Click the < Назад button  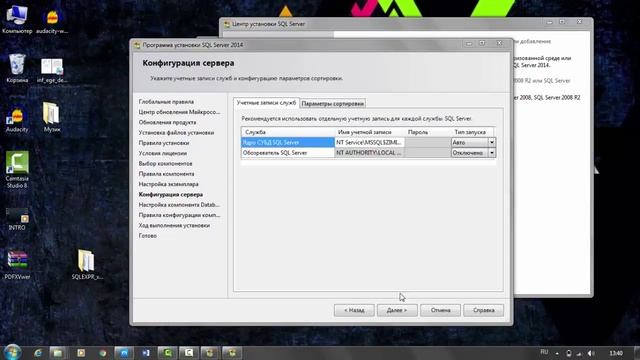coord(354,310)
